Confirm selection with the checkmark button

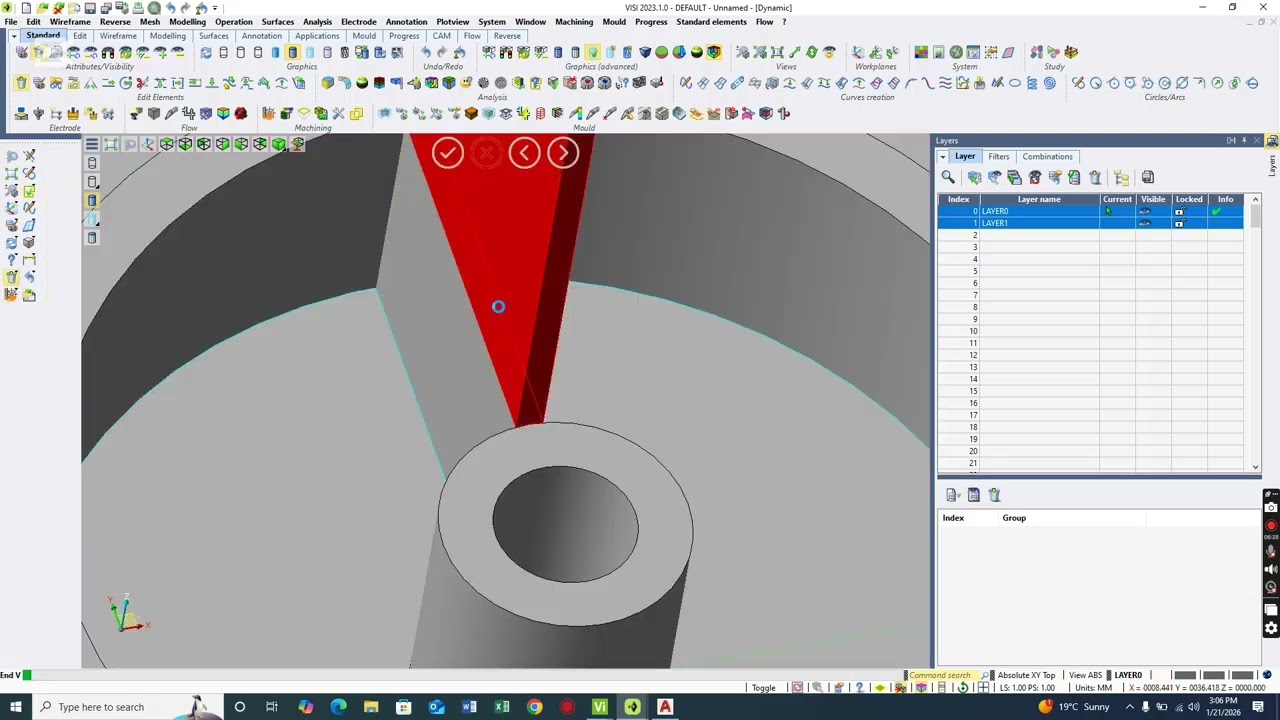click(447, 152)
